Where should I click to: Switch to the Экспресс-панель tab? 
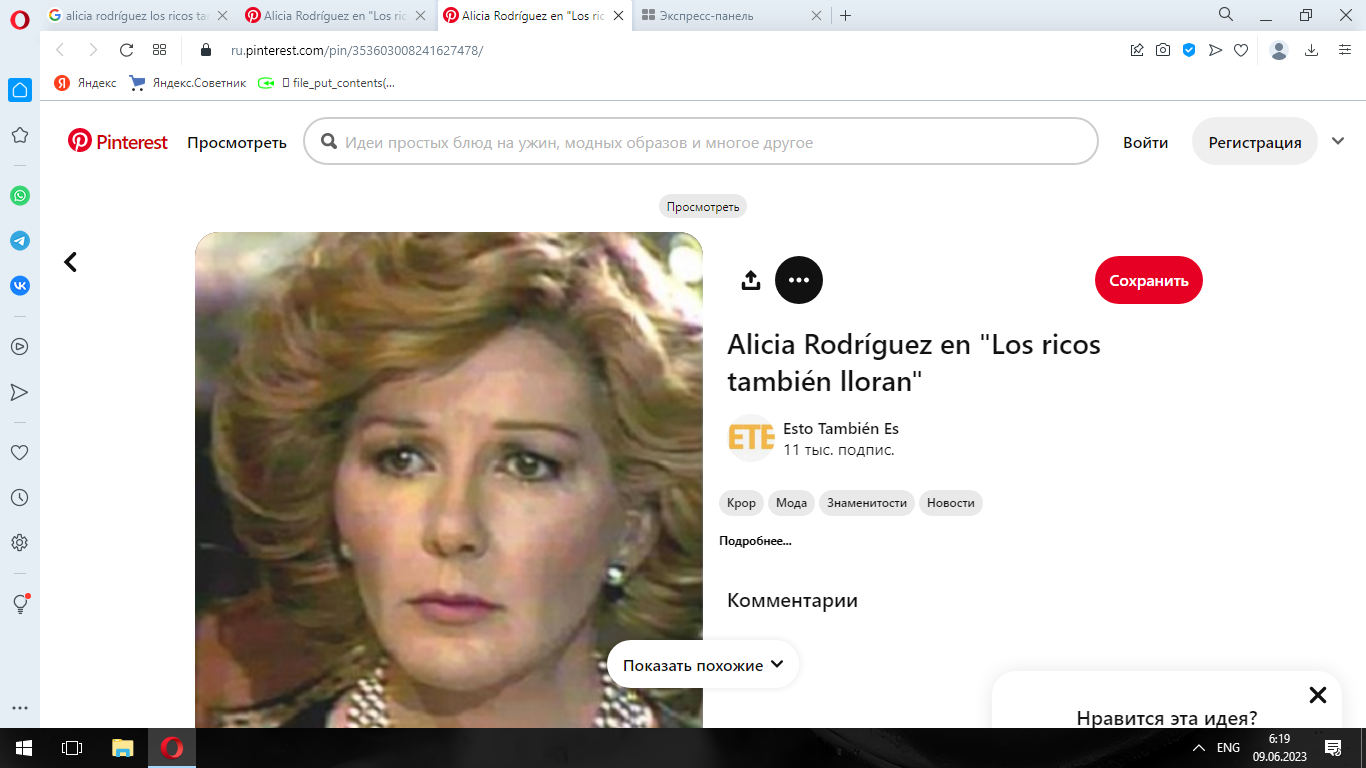click(x=732, y=16)
